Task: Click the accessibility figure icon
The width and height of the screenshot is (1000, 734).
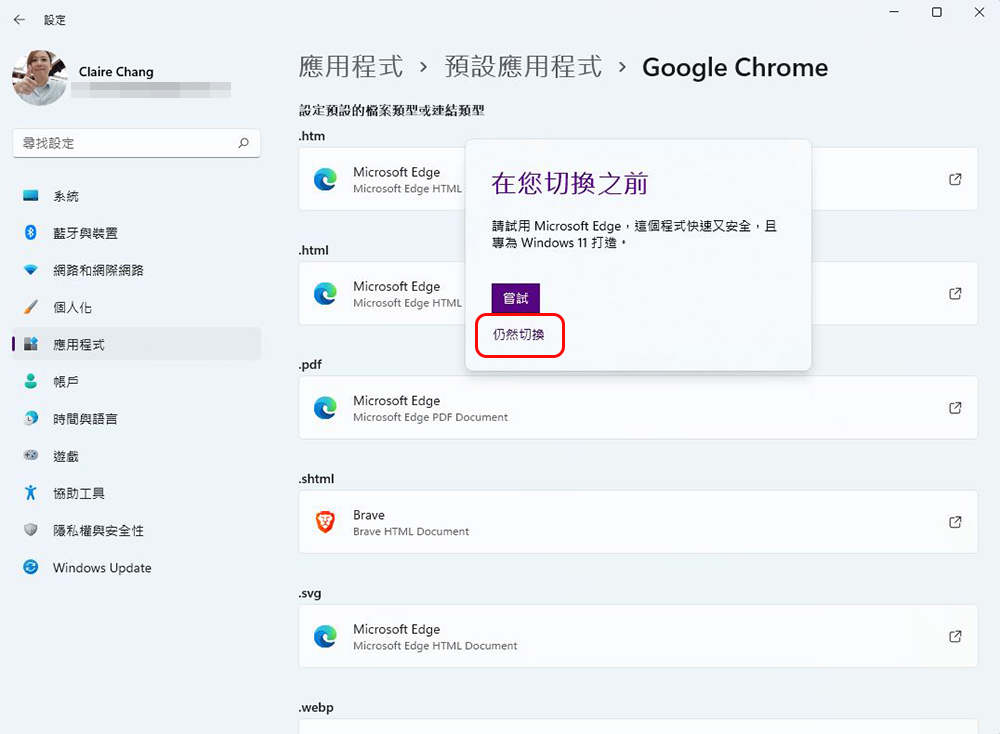Action: pos(31,492)
